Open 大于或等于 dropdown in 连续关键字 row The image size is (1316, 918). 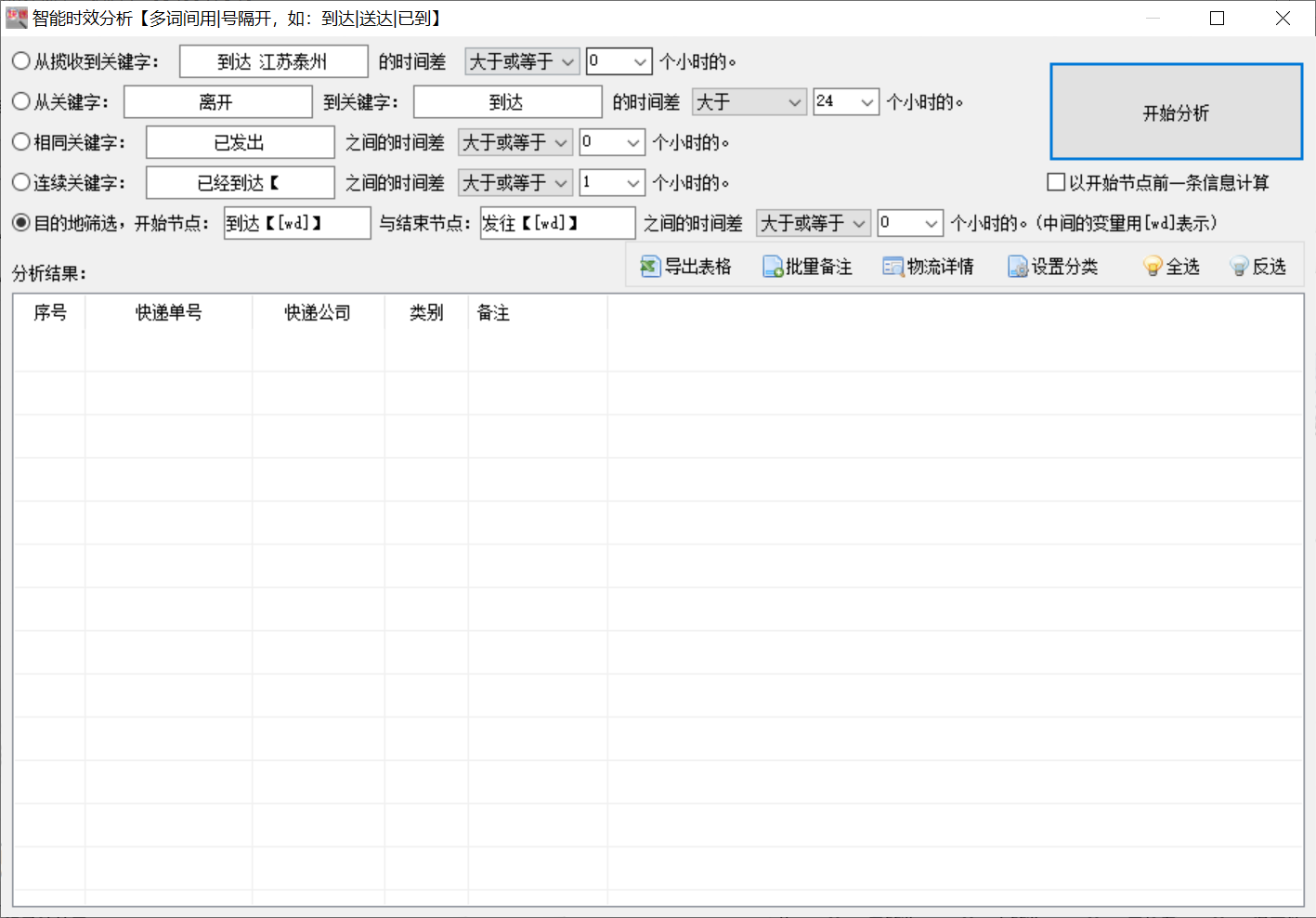pos(515,182)
